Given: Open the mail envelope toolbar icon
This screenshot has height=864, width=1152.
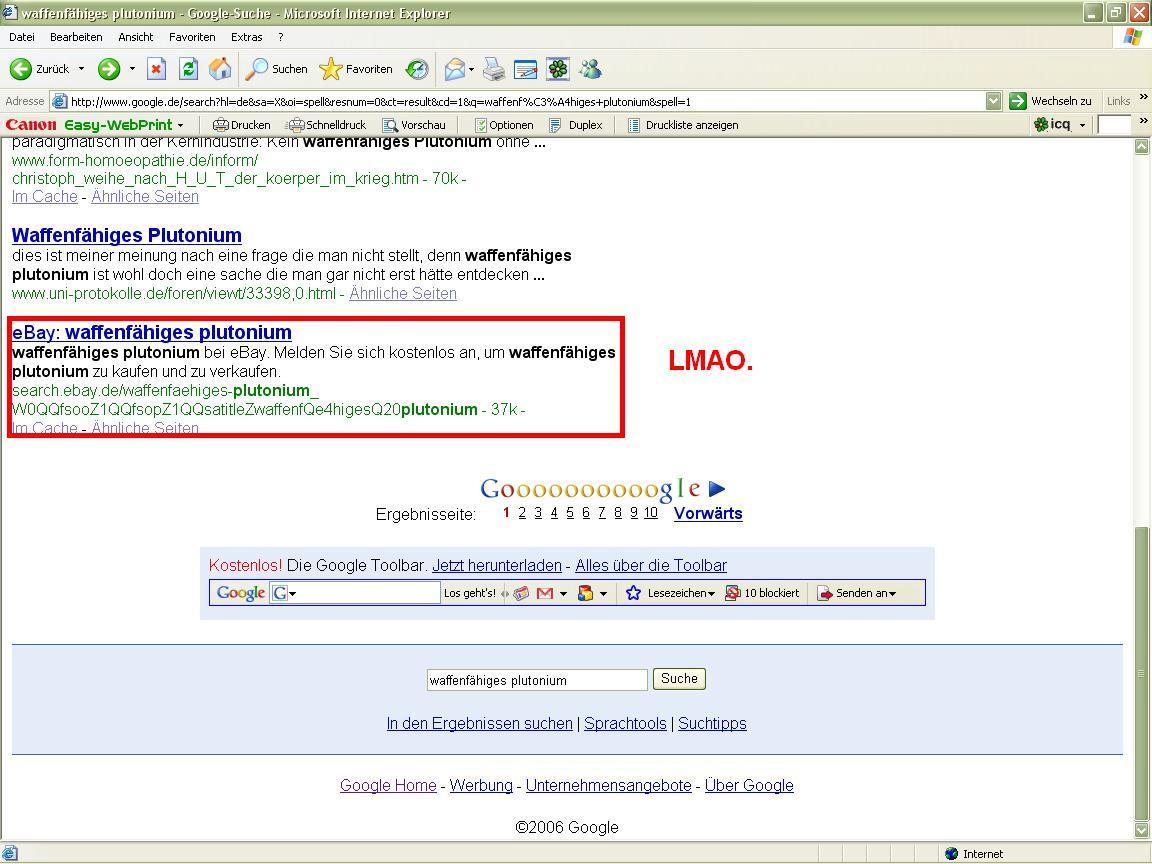Looking at the screenshot, I should point(455,69).
